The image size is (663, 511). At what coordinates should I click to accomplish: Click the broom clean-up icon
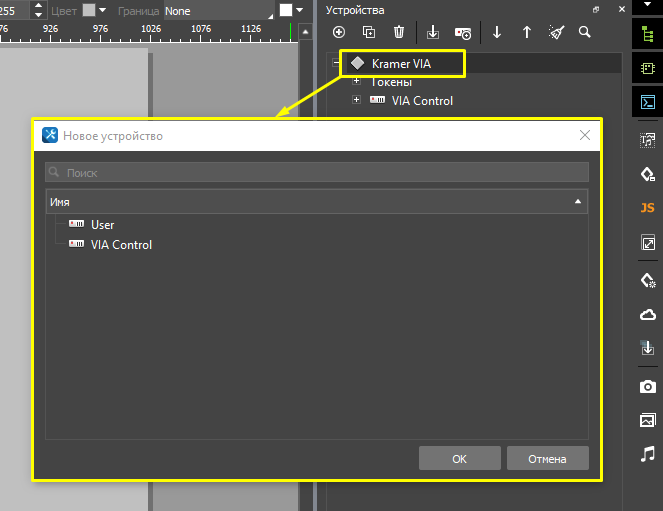click(x=556, y=32)
